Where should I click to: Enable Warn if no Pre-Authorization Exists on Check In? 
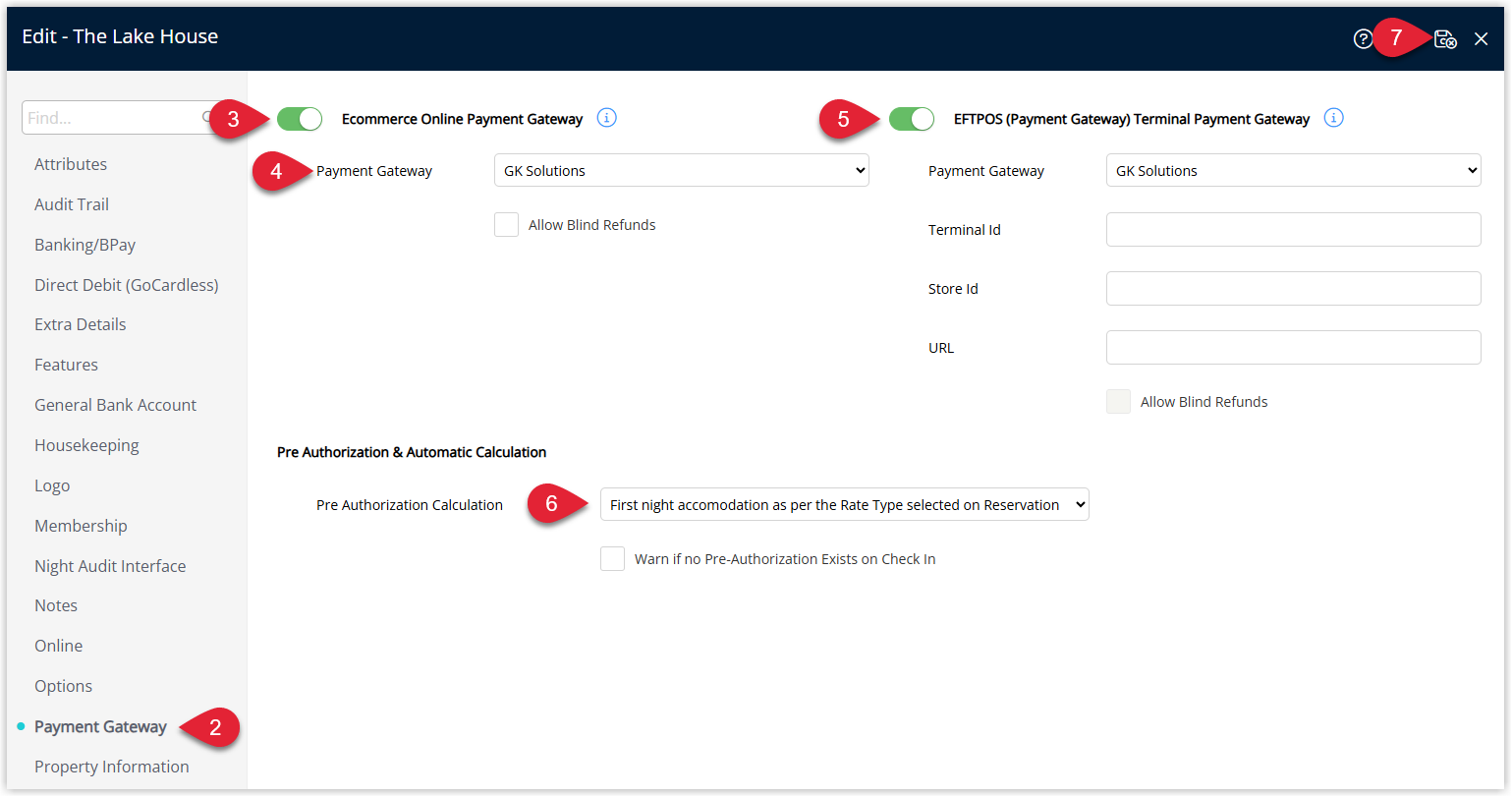[x=612, y=559]
